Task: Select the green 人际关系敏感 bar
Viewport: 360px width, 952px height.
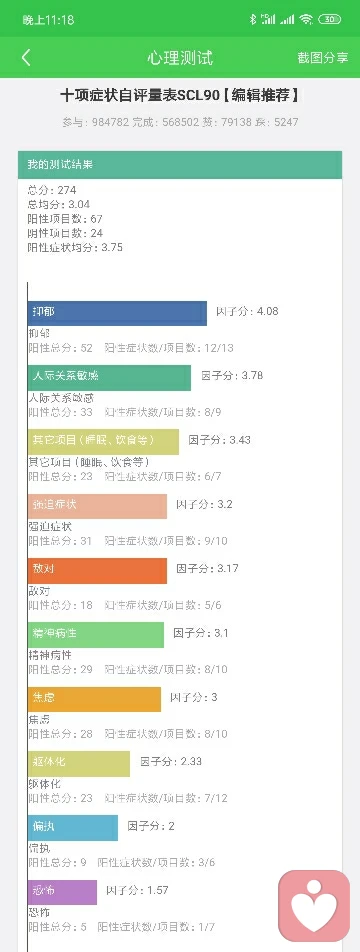Action: (109, 378)
